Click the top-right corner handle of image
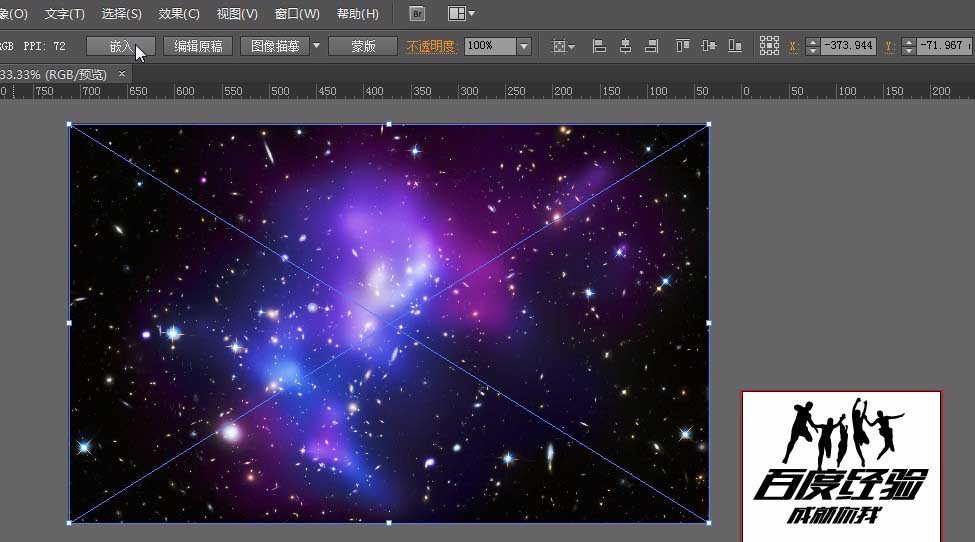 709,124
